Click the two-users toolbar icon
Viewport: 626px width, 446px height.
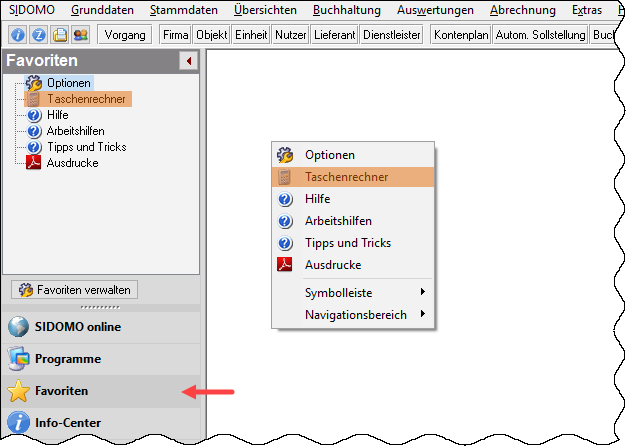pyautogui.click(x=81, y=35)
